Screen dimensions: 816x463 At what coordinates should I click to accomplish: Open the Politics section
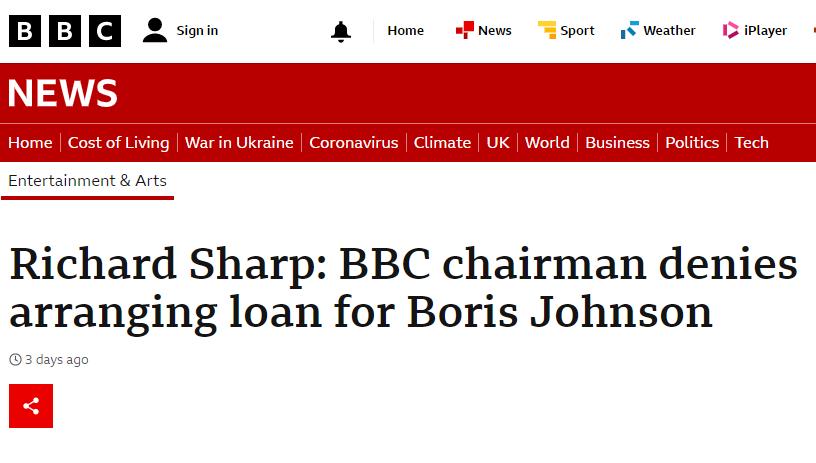[x=692, y=142]
